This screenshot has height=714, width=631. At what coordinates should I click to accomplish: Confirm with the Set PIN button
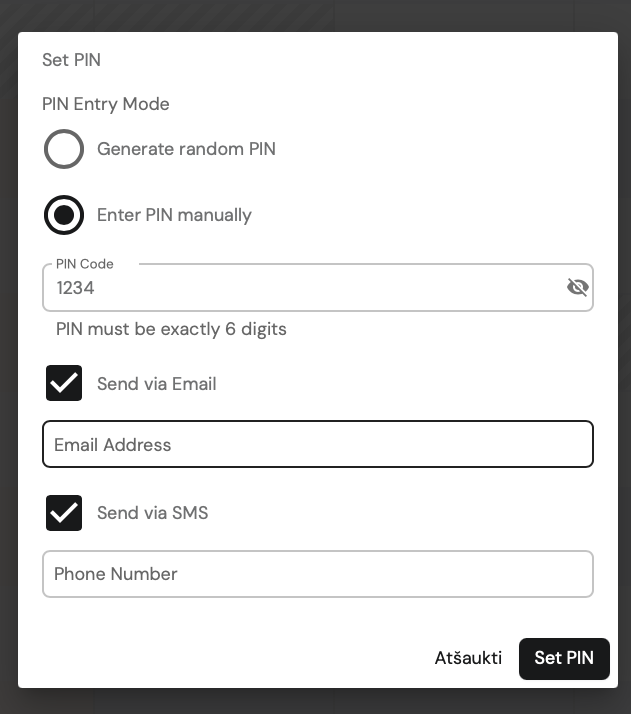[564, 658]
